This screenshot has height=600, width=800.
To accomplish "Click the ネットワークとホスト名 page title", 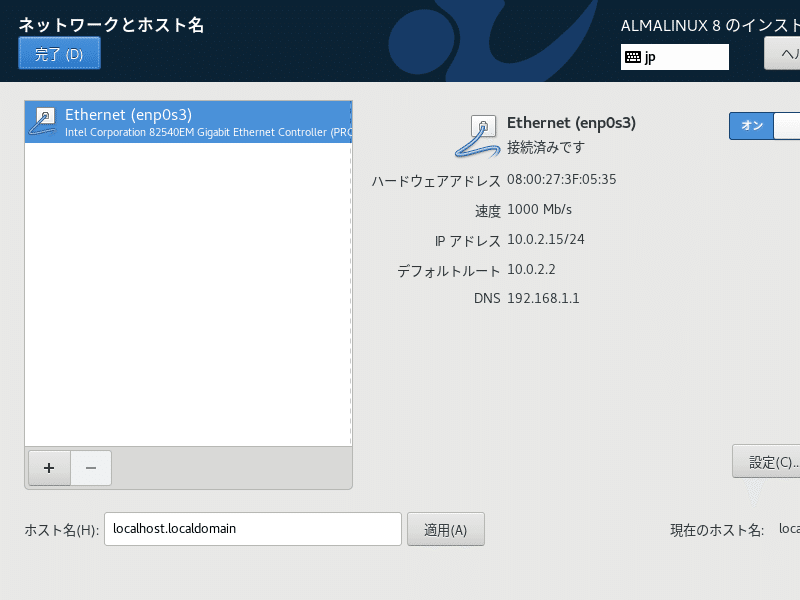I will click(x=111, y=24).
